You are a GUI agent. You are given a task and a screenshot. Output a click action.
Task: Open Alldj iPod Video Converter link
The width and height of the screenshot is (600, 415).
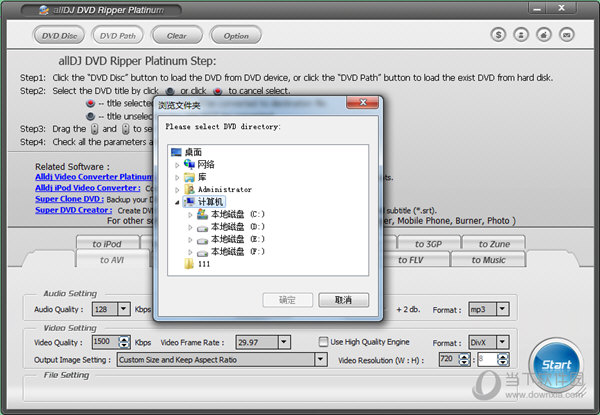(88, 188)
